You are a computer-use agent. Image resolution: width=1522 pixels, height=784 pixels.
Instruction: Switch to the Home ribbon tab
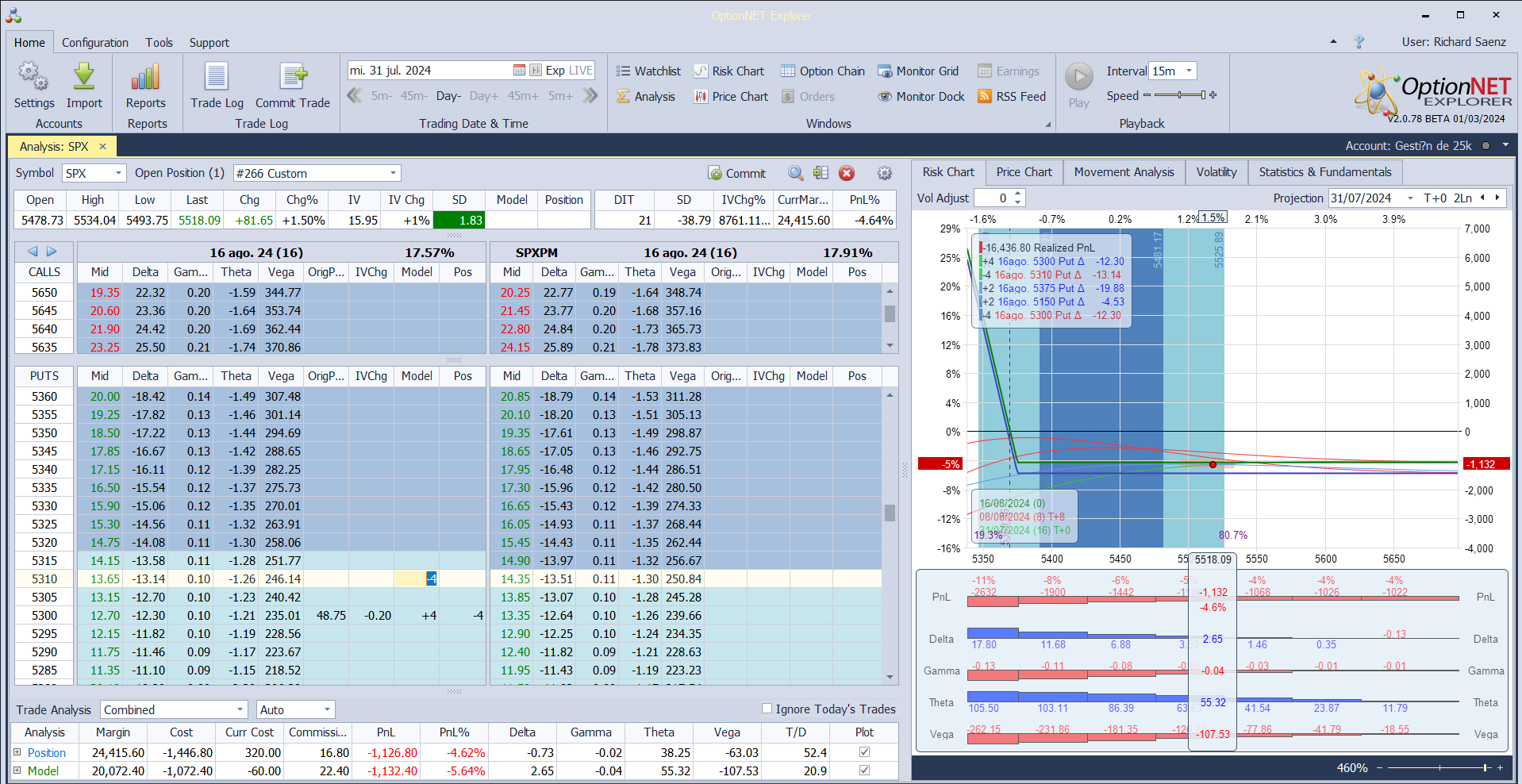[x=29, y=43]
